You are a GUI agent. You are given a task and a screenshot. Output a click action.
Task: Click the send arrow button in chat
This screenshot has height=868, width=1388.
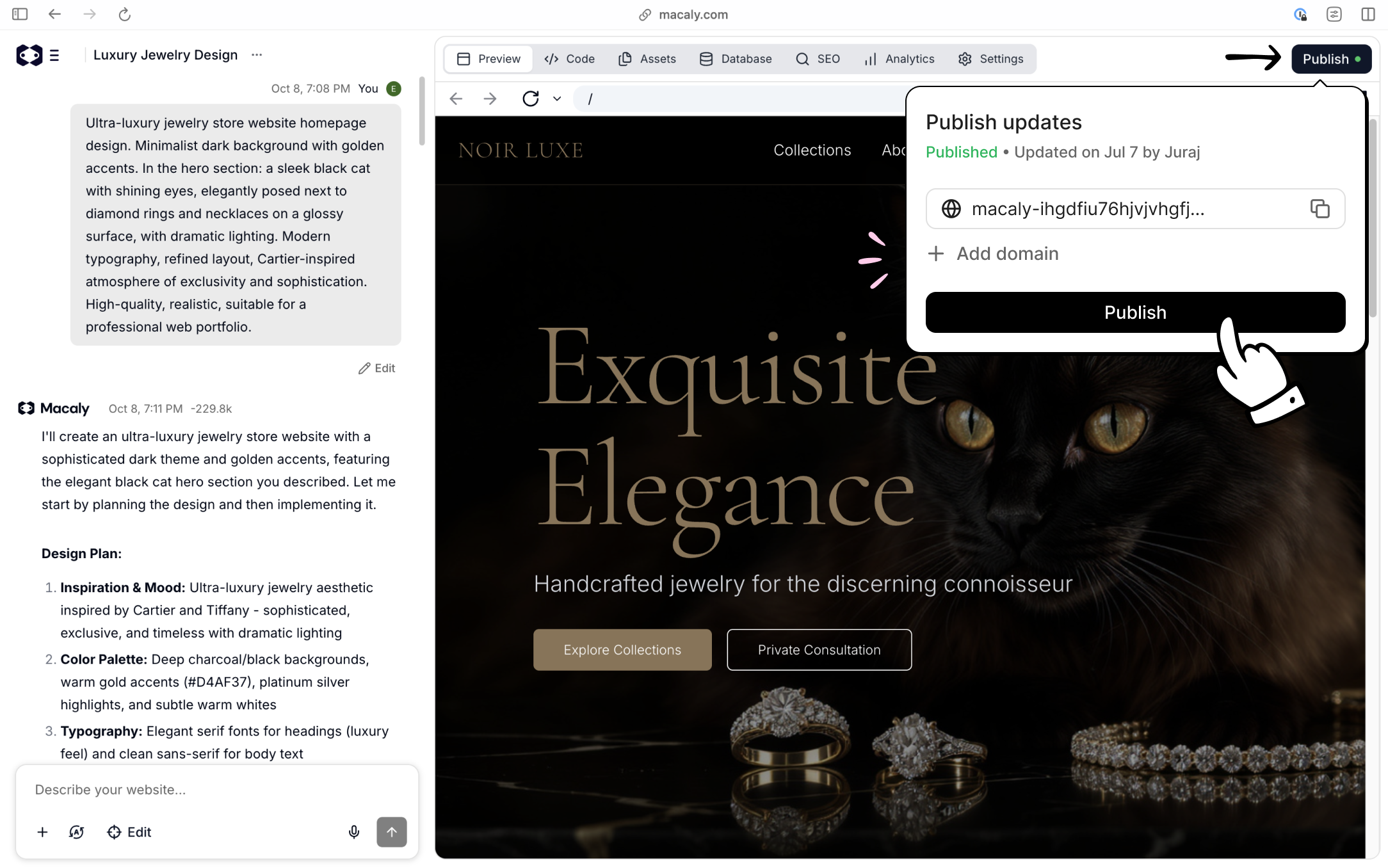point(391,832)
